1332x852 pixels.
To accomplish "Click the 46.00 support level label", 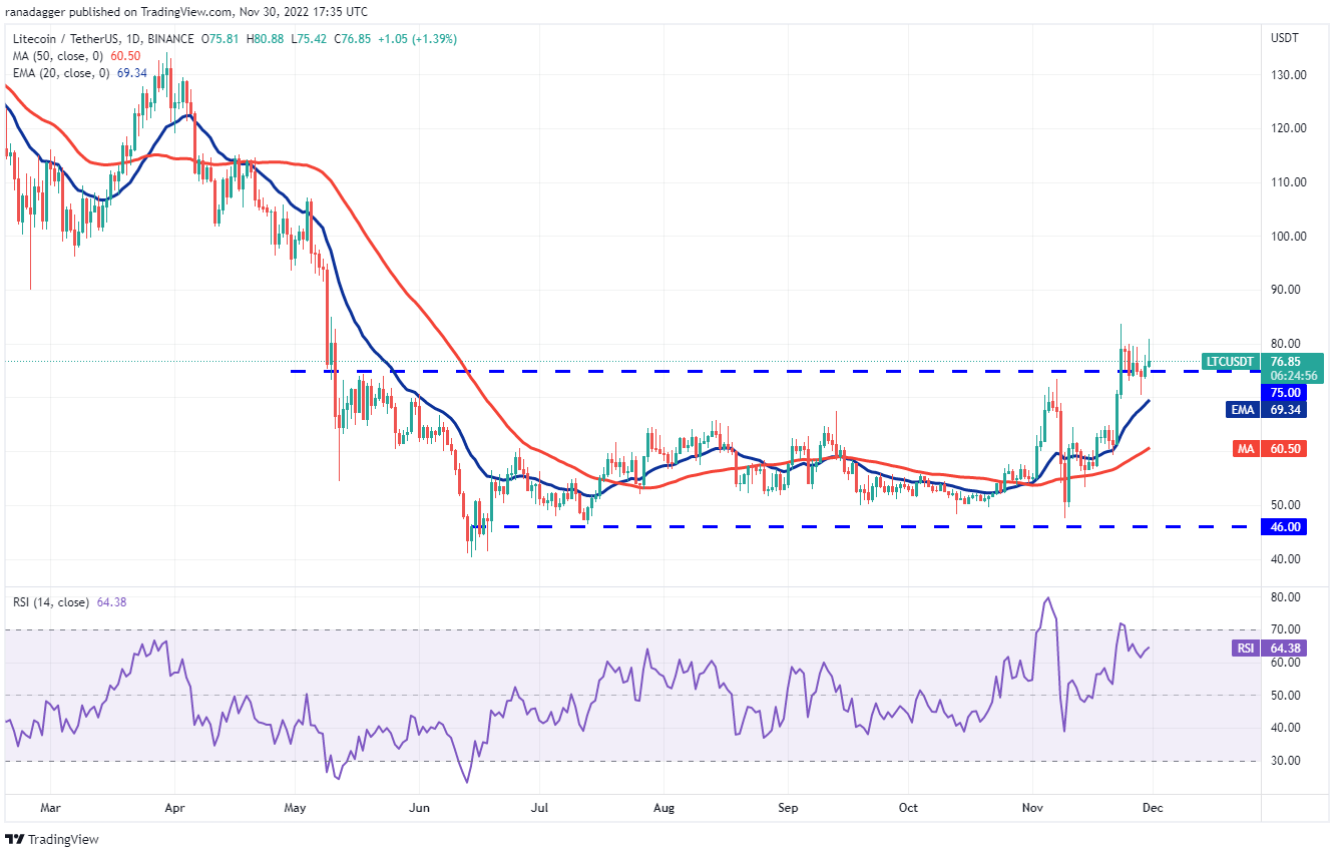I will 1285,527.
